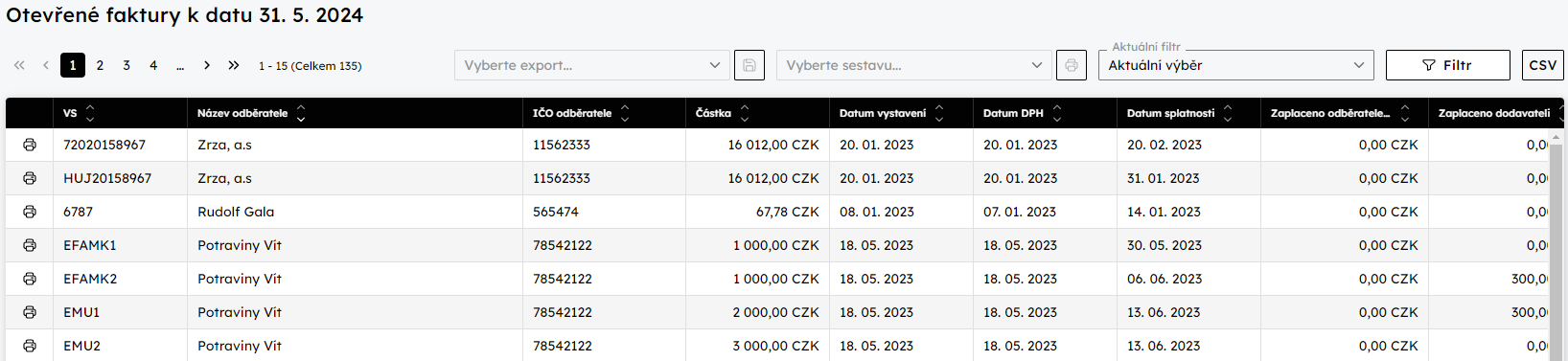Print invoice row EMU1

pyautogui.click(x=30, y=312)
